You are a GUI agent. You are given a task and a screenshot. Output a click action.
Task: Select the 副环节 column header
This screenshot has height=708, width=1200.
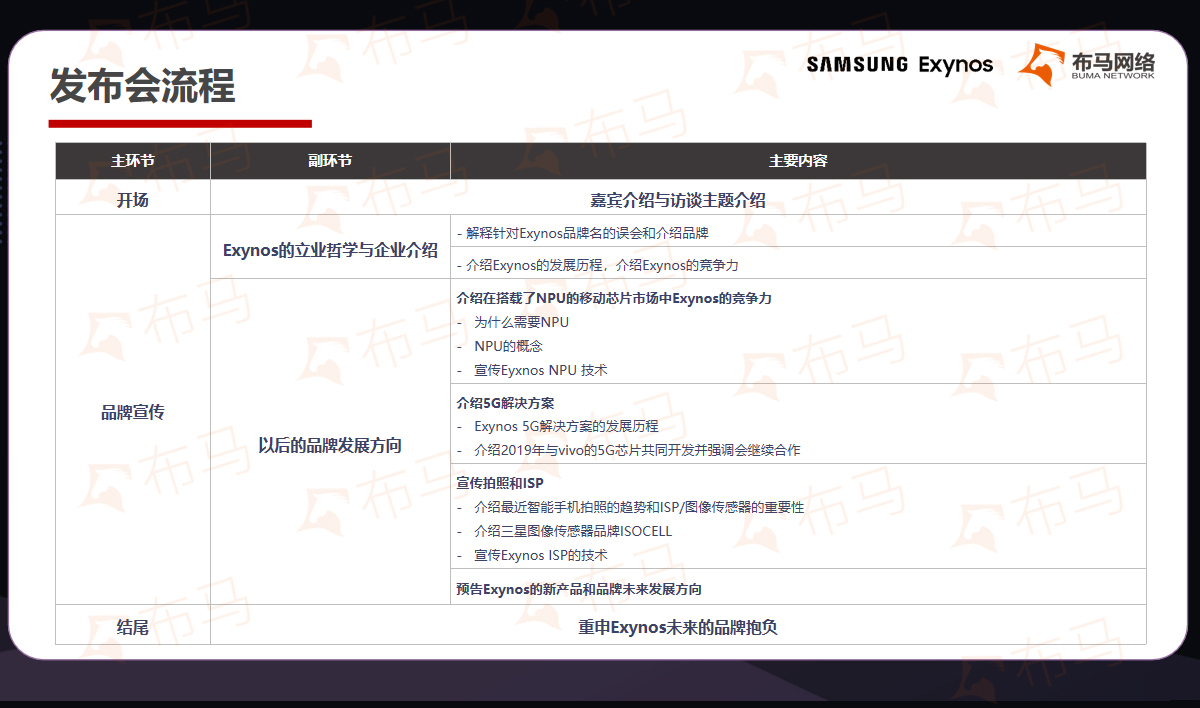click(x=330, y=161)
